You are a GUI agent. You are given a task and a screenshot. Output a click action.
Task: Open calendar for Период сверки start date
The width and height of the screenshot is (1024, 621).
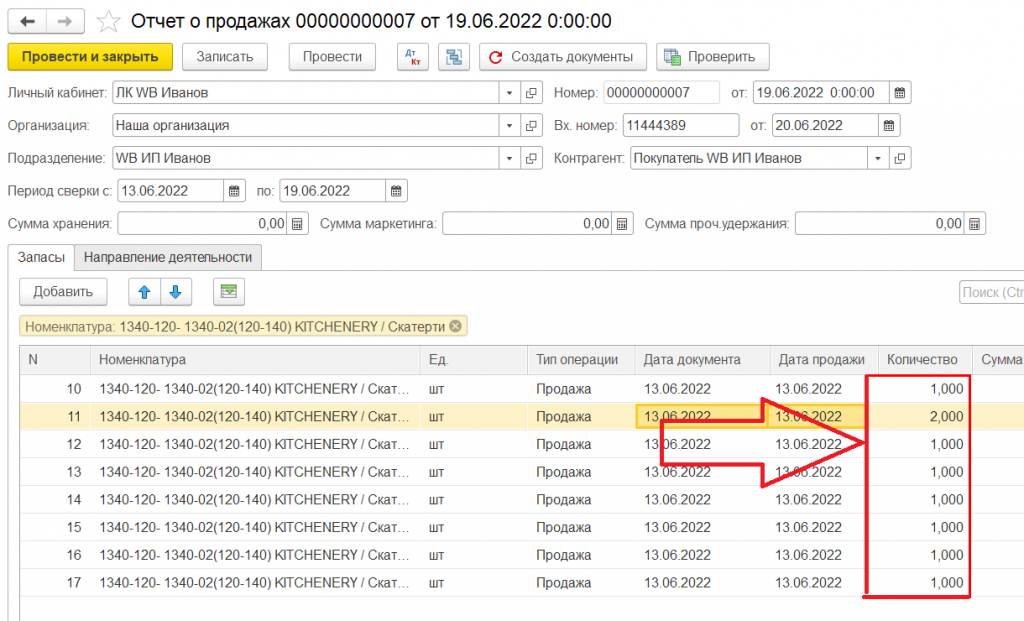[x=235, y=191]
